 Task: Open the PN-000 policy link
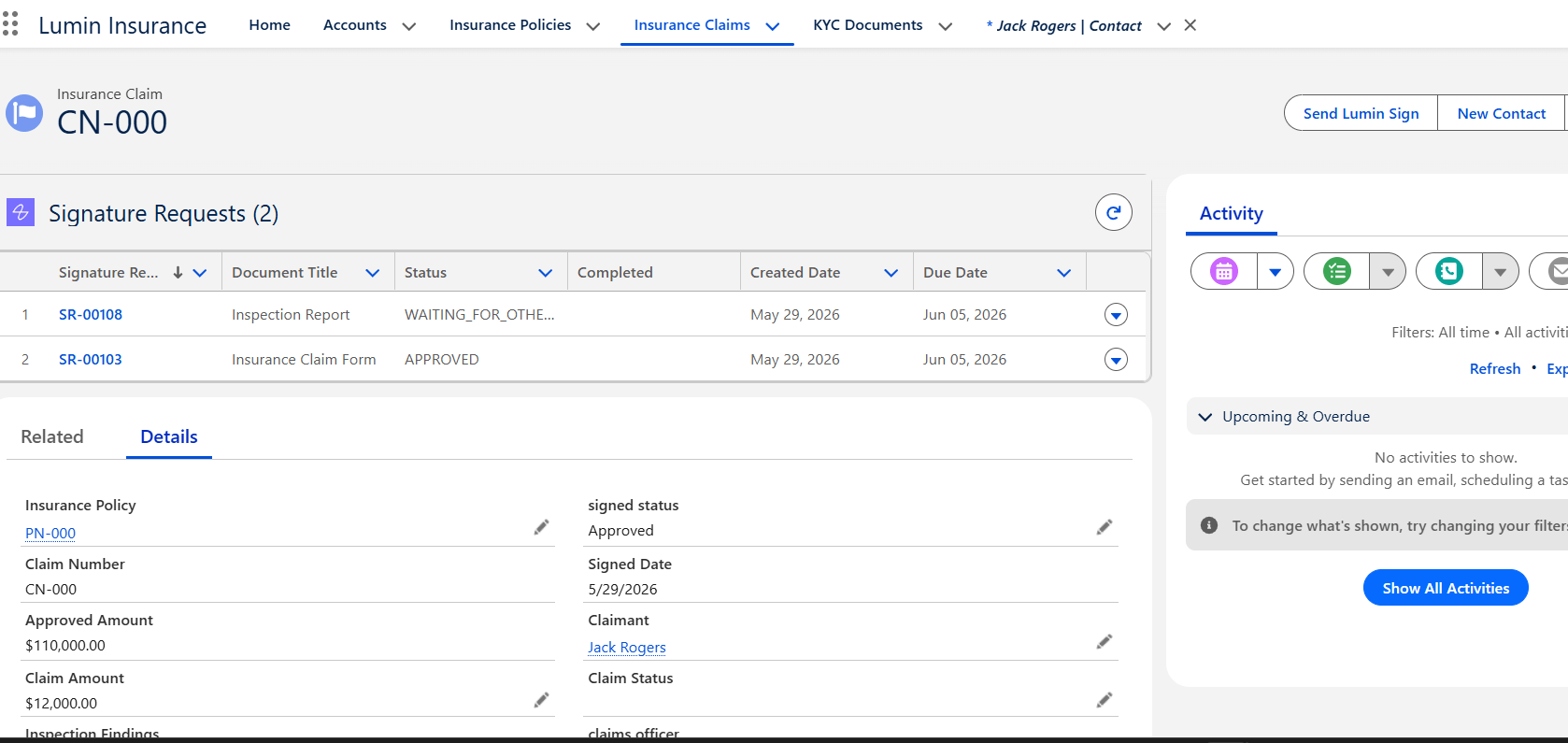click(50, 534)
